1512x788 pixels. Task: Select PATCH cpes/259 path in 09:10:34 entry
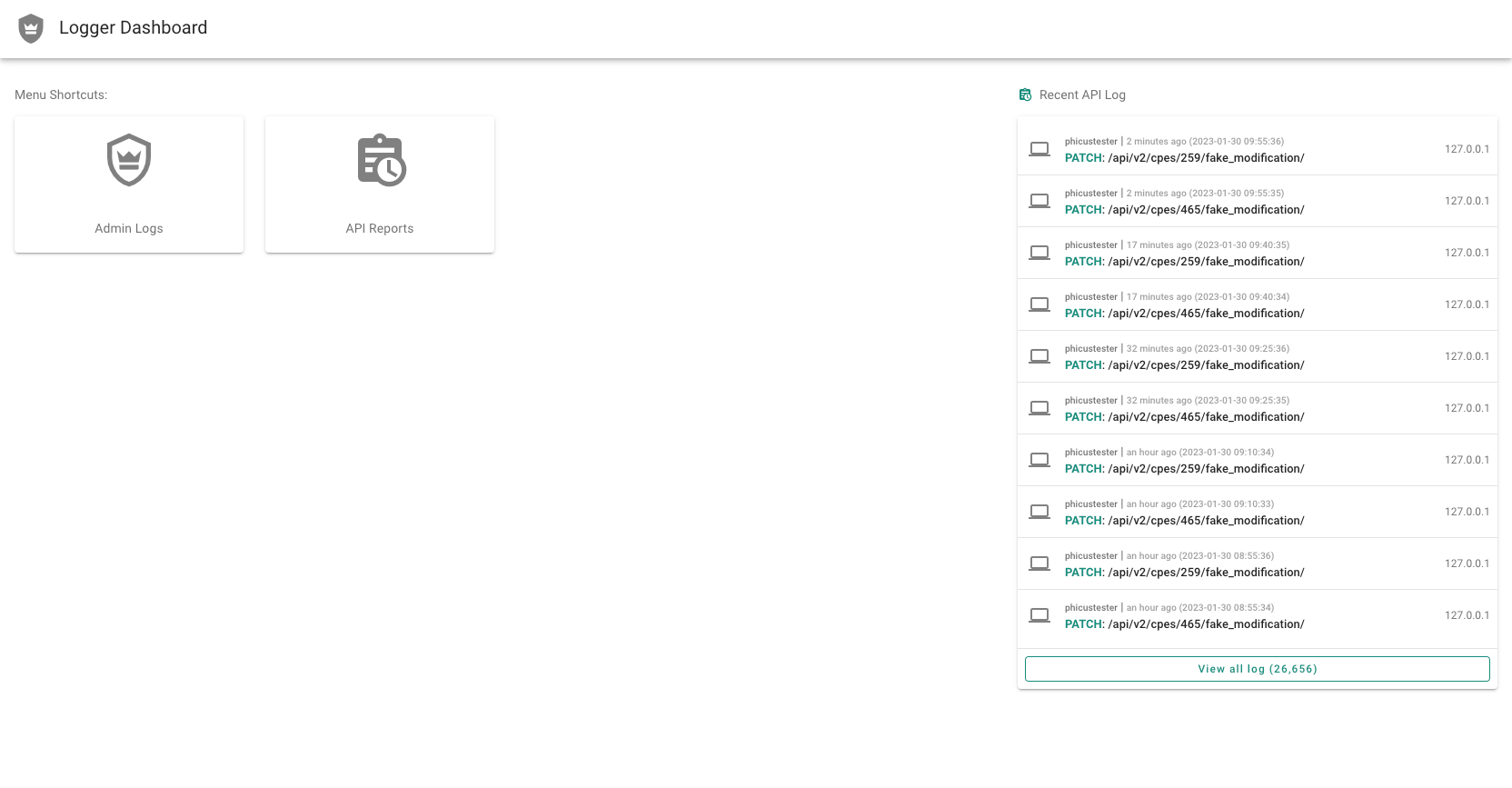point(1185,469)
